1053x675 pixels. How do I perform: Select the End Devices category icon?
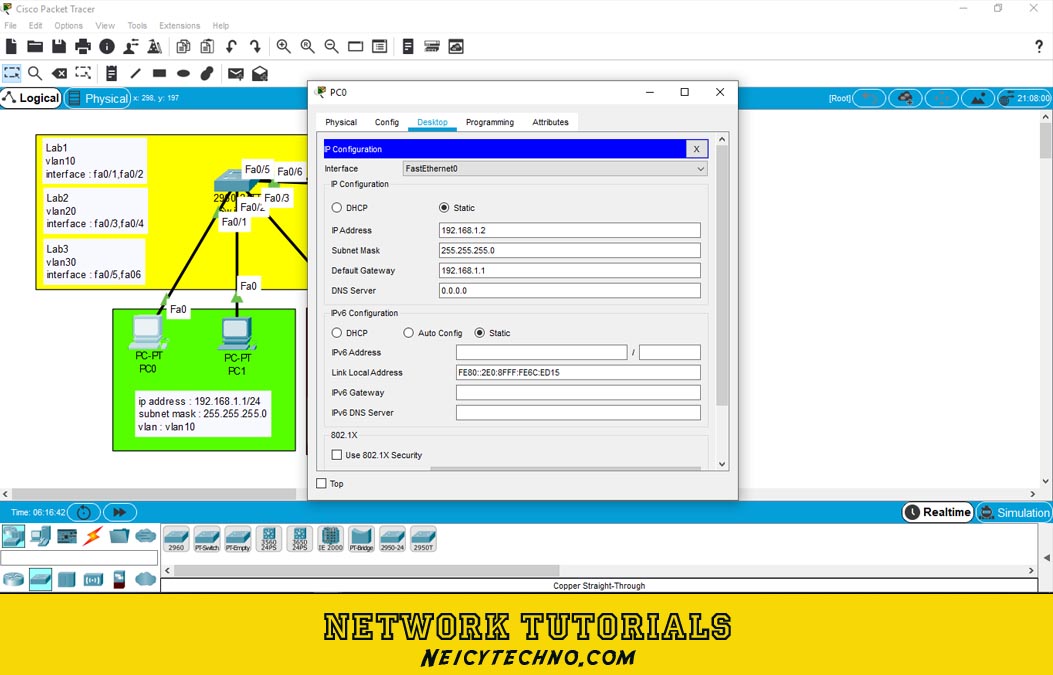(40, 535)
